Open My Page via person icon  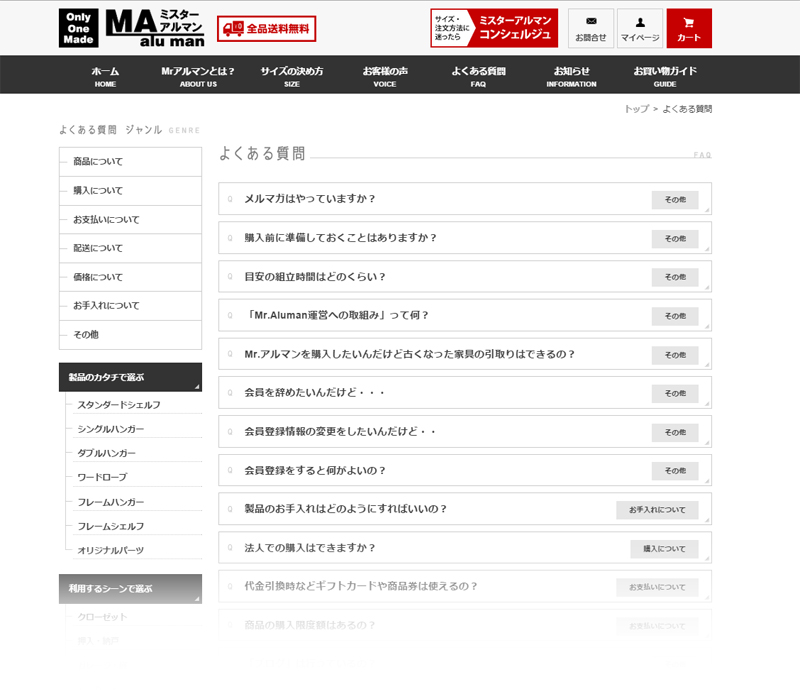click(x=639, y=28)
